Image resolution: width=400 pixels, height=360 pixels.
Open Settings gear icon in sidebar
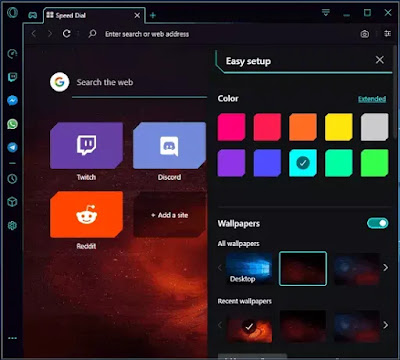(x=12, y=225)
